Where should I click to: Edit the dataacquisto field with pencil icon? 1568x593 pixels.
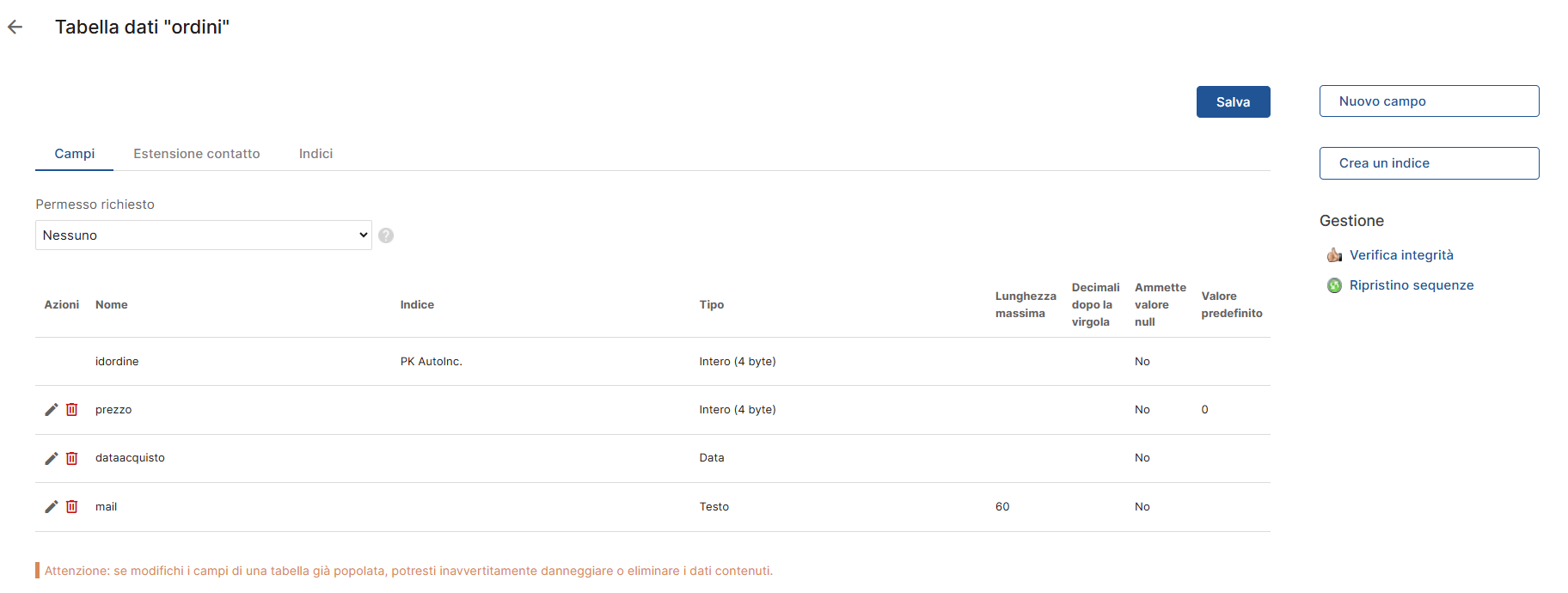pos(52,458)
